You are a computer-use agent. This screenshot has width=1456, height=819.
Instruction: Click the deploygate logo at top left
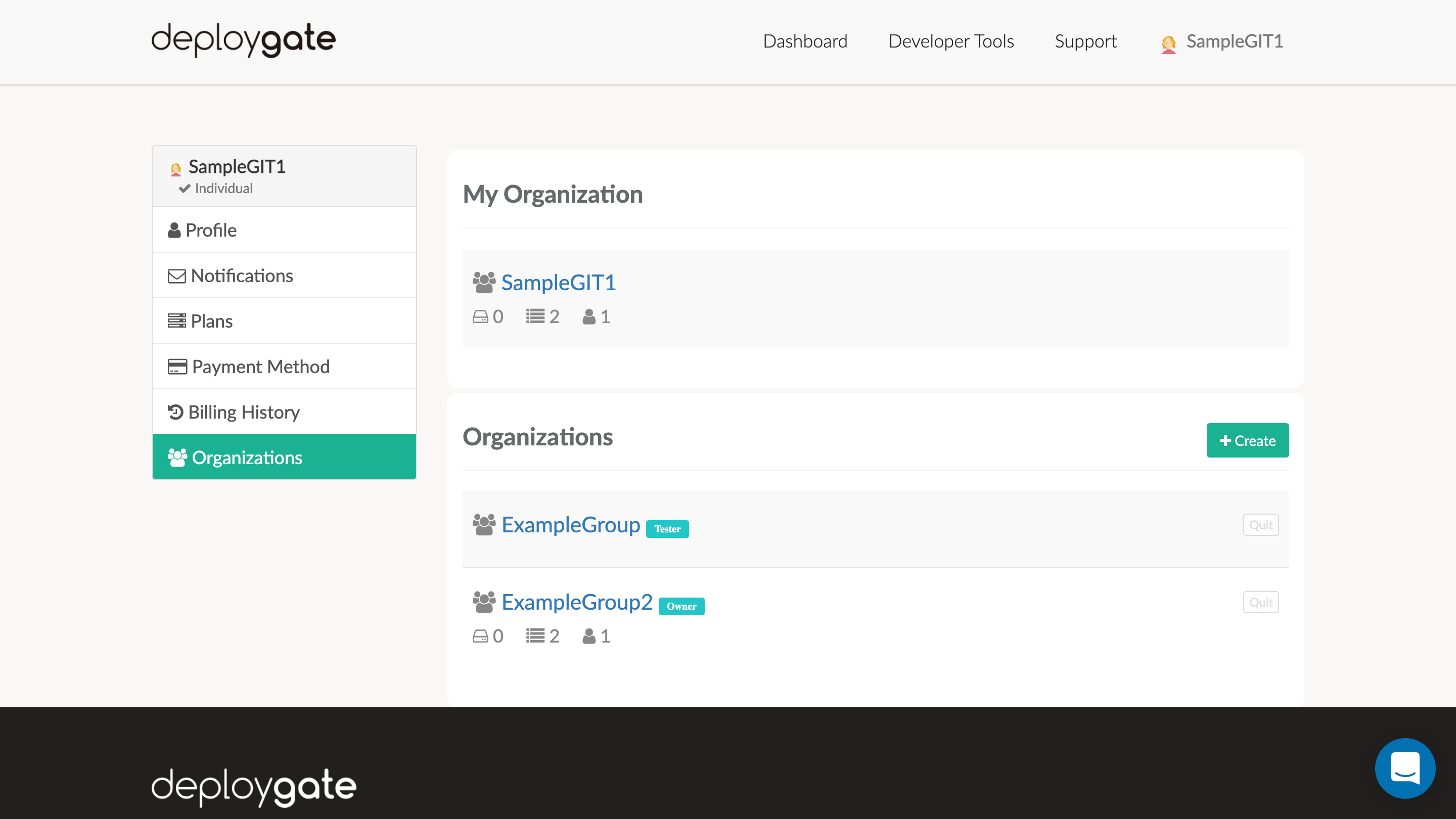tap(243, 39)
